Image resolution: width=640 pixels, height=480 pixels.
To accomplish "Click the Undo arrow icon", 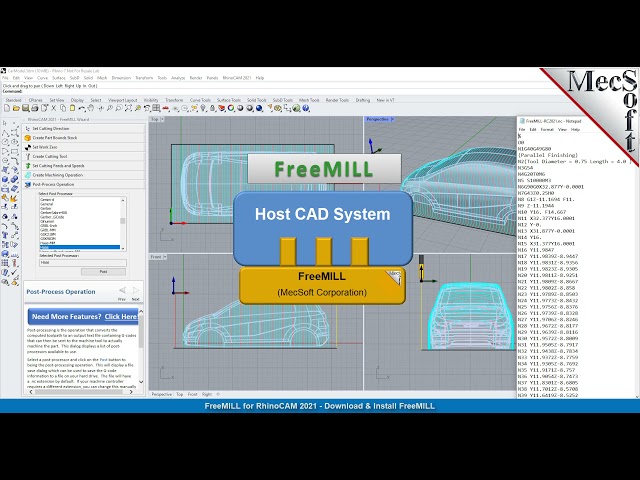I will [82, 108].
